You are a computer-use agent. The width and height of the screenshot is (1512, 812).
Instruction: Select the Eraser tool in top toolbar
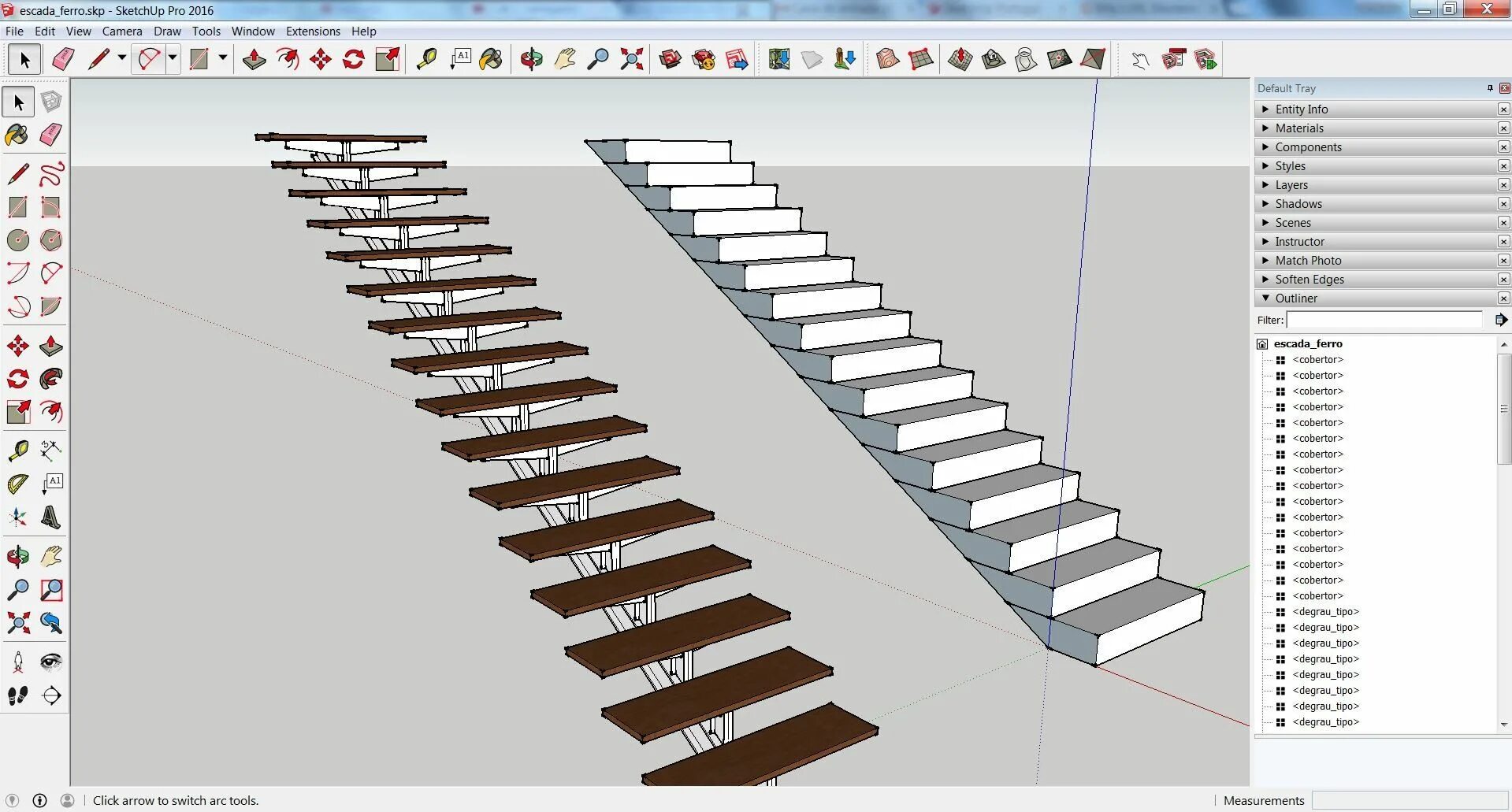point(63,59)
